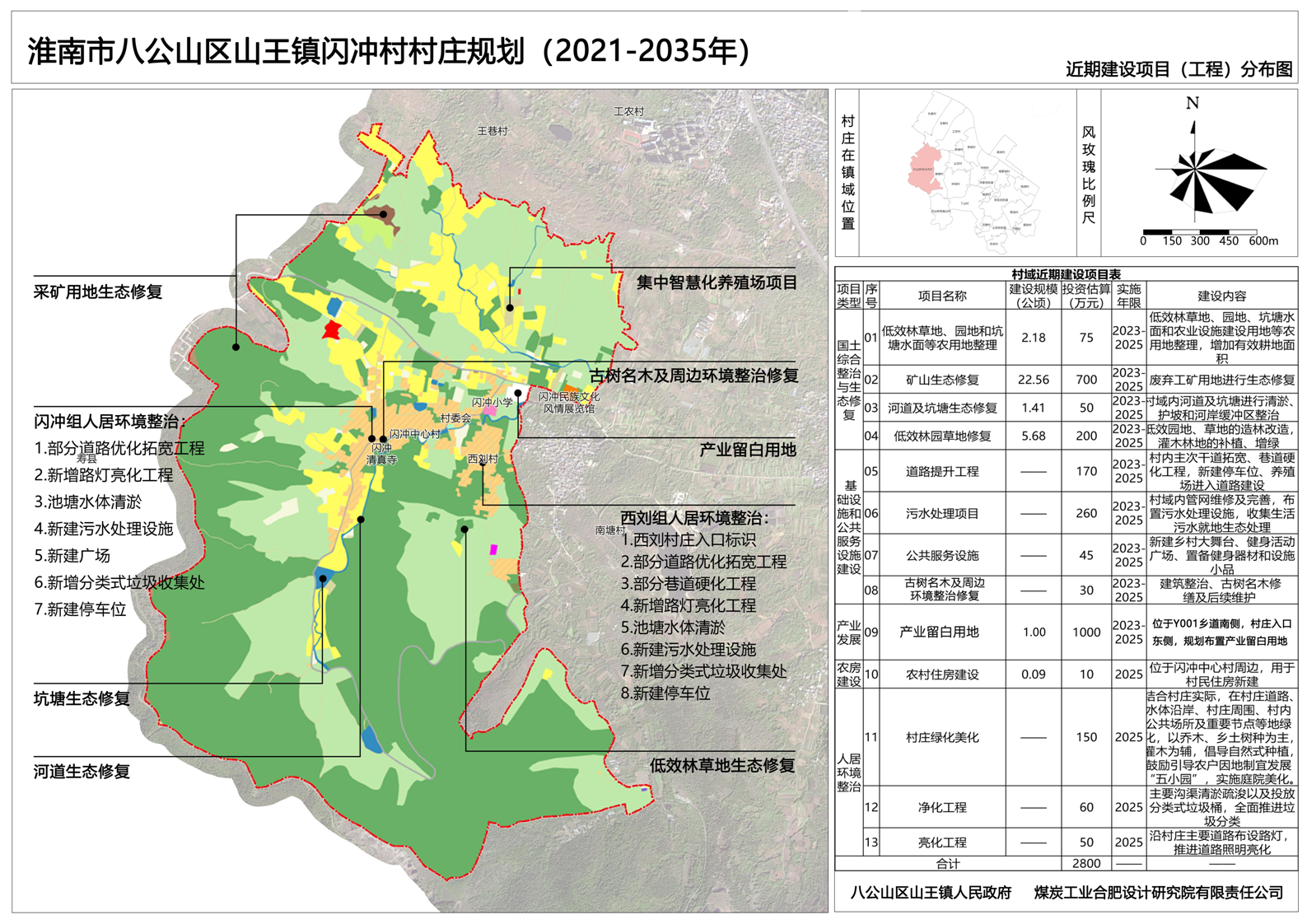Click the north arrow N symbol
Screen dimensions: 1307x924
1192,105
